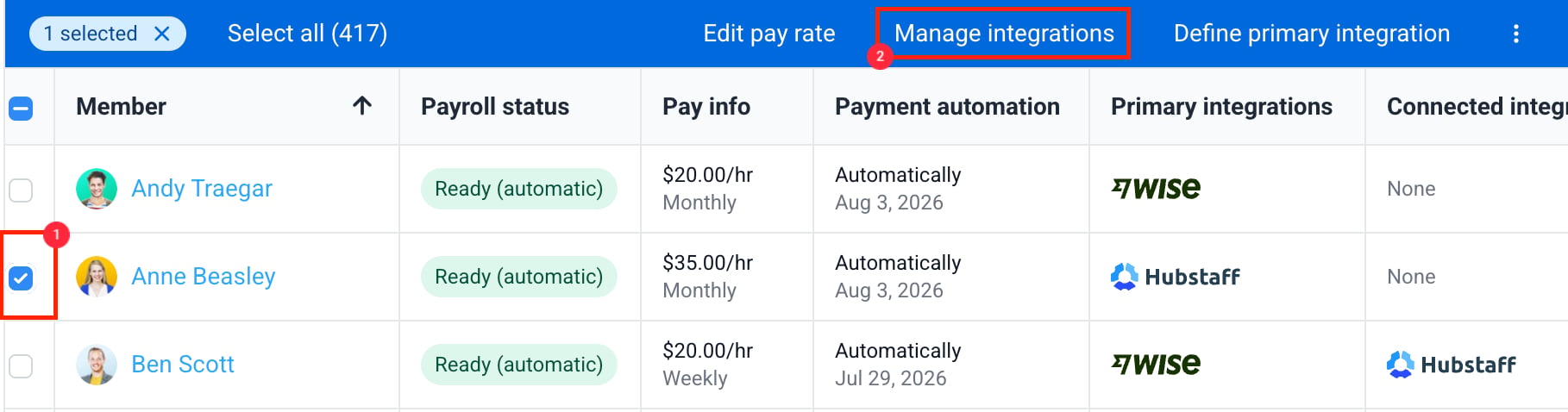Click Define primary integration

[1312, 34]
